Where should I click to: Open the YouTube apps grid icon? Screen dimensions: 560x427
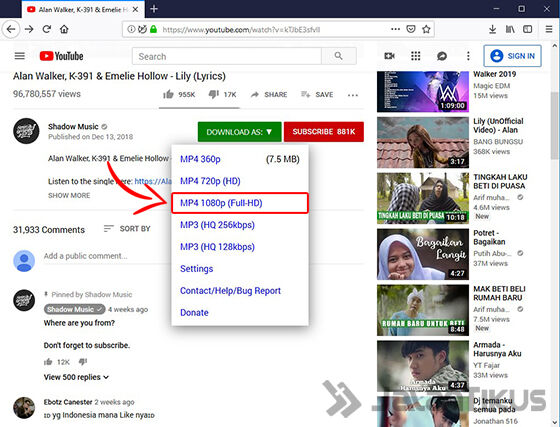pyautogui.click(x=415, y=56)
